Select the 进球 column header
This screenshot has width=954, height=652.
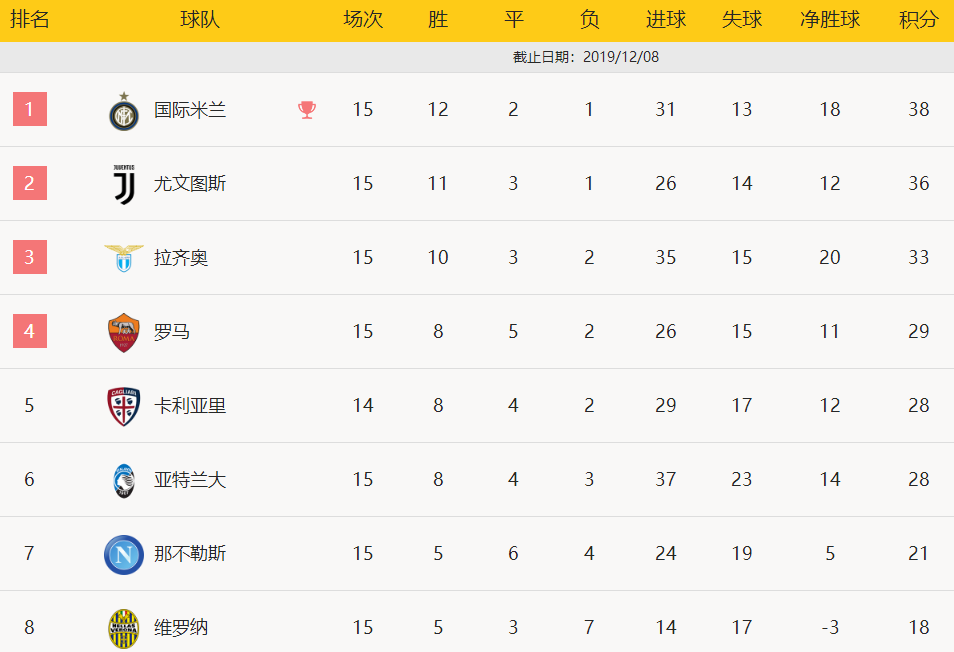point(666,19)
